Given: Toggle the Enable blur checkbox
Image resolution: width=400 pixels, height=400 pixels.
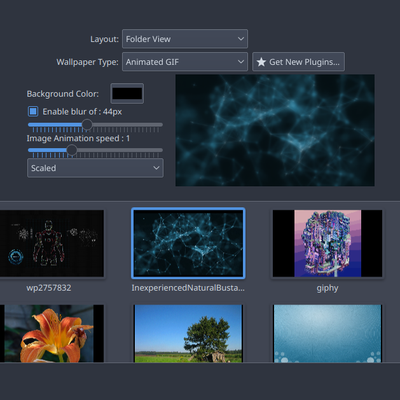Looking at the screenshot, I should 33,111.
